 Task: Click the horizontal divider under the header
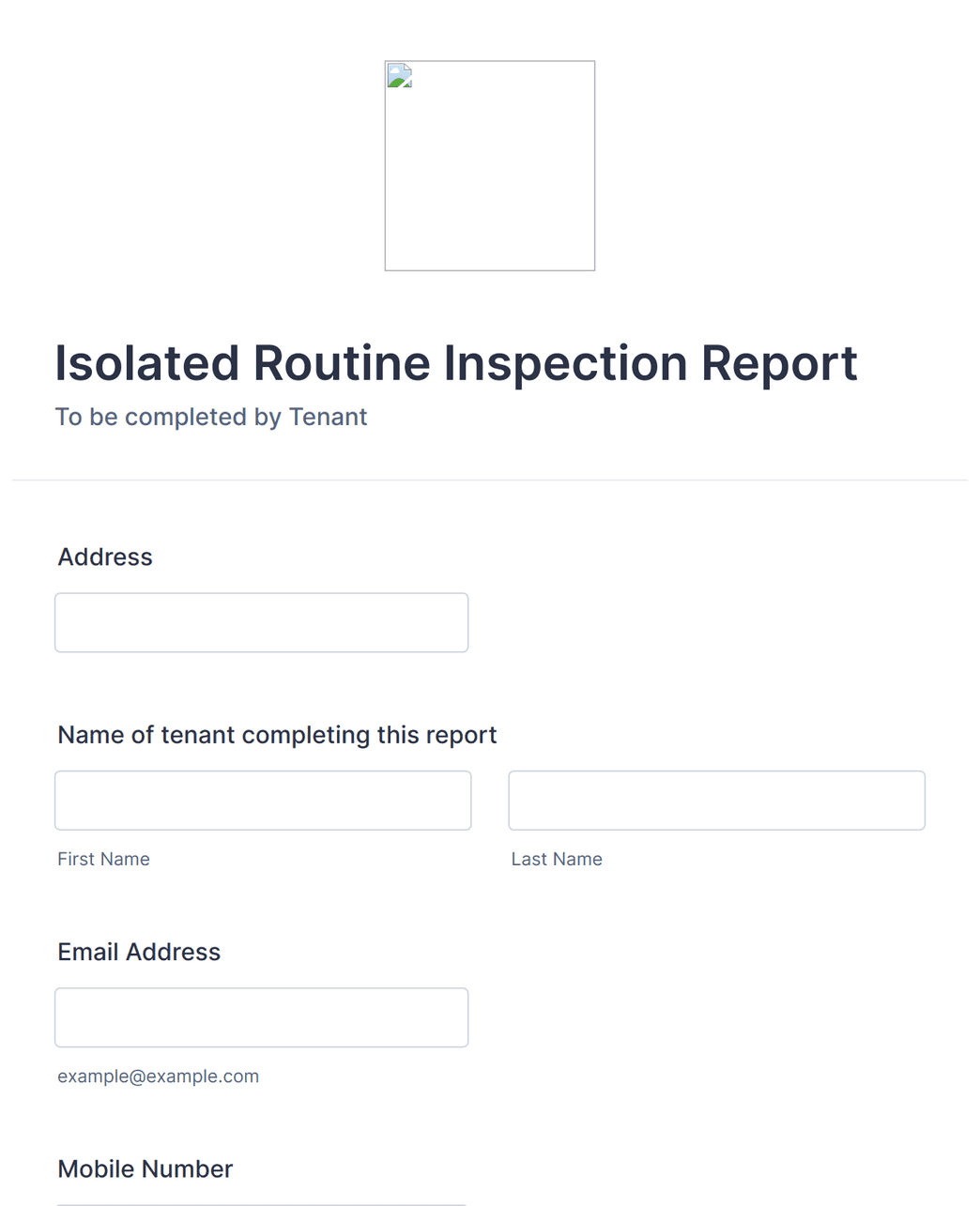pos(490,481)
